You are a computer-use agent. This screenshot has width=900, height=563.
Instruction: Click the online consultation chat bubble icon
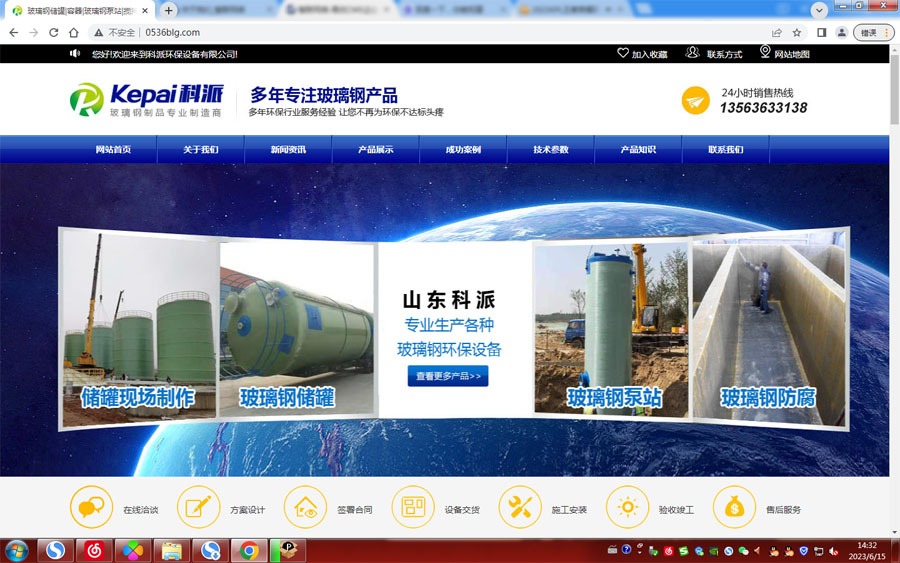click(x=91, y=507)
